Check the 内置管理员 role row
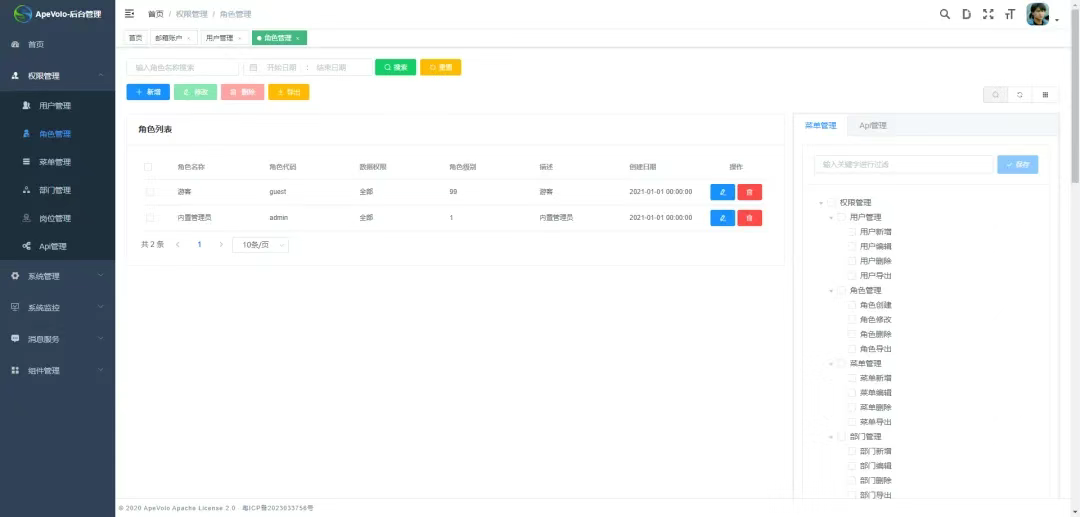This screenshot has height=517, width=1080. pos(149,218)
